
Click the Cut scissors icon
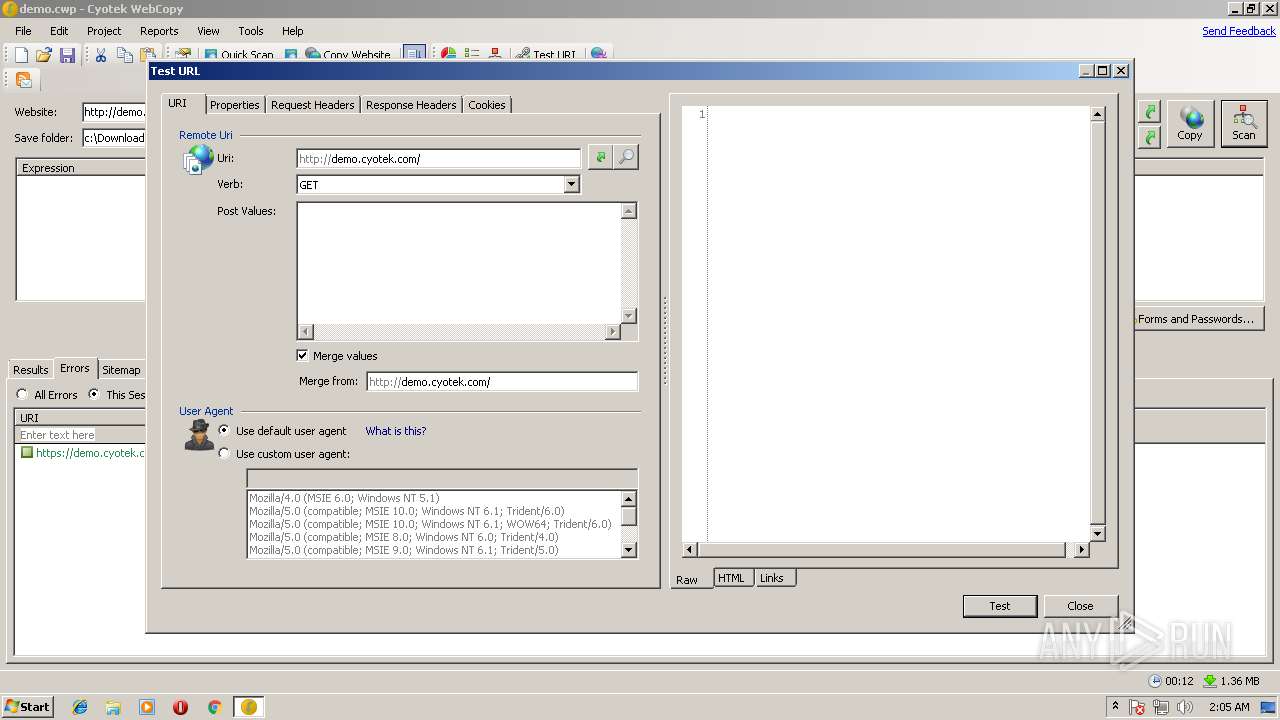101,55
